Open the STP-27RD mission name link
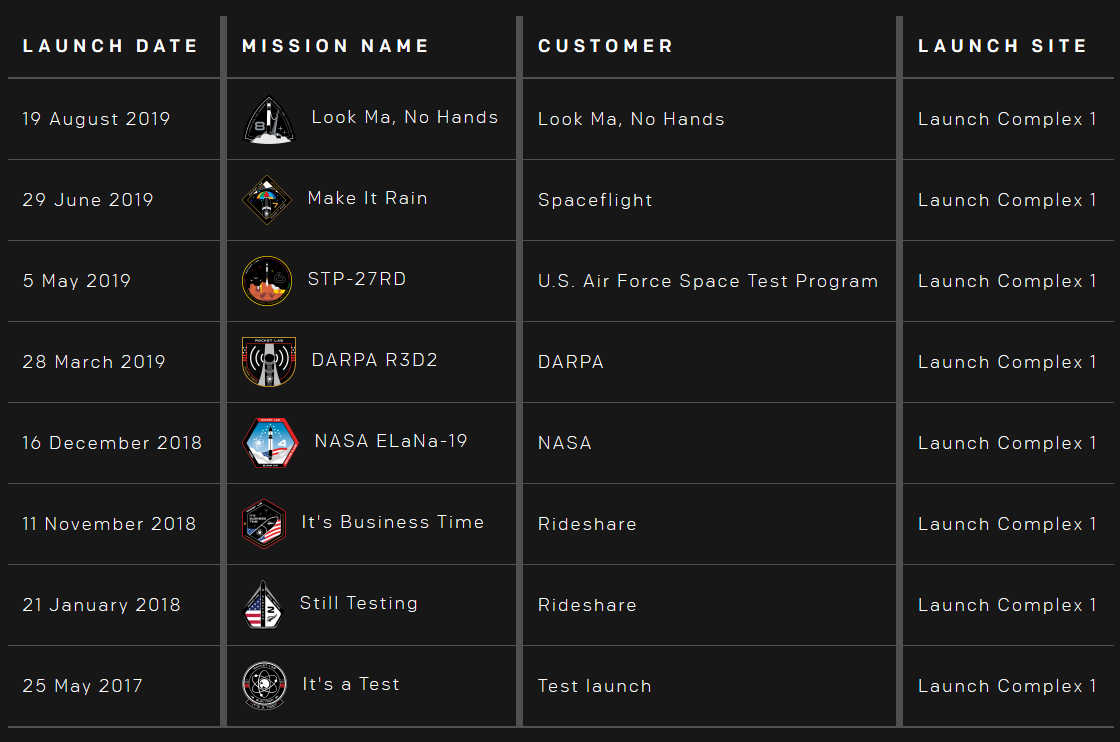This screenshot has height=742, width=1120. [357, 279]
